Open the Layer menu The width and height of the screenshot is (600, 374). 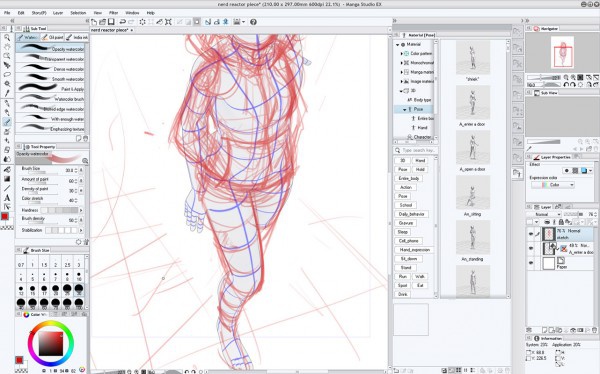[x=58, y=13]
